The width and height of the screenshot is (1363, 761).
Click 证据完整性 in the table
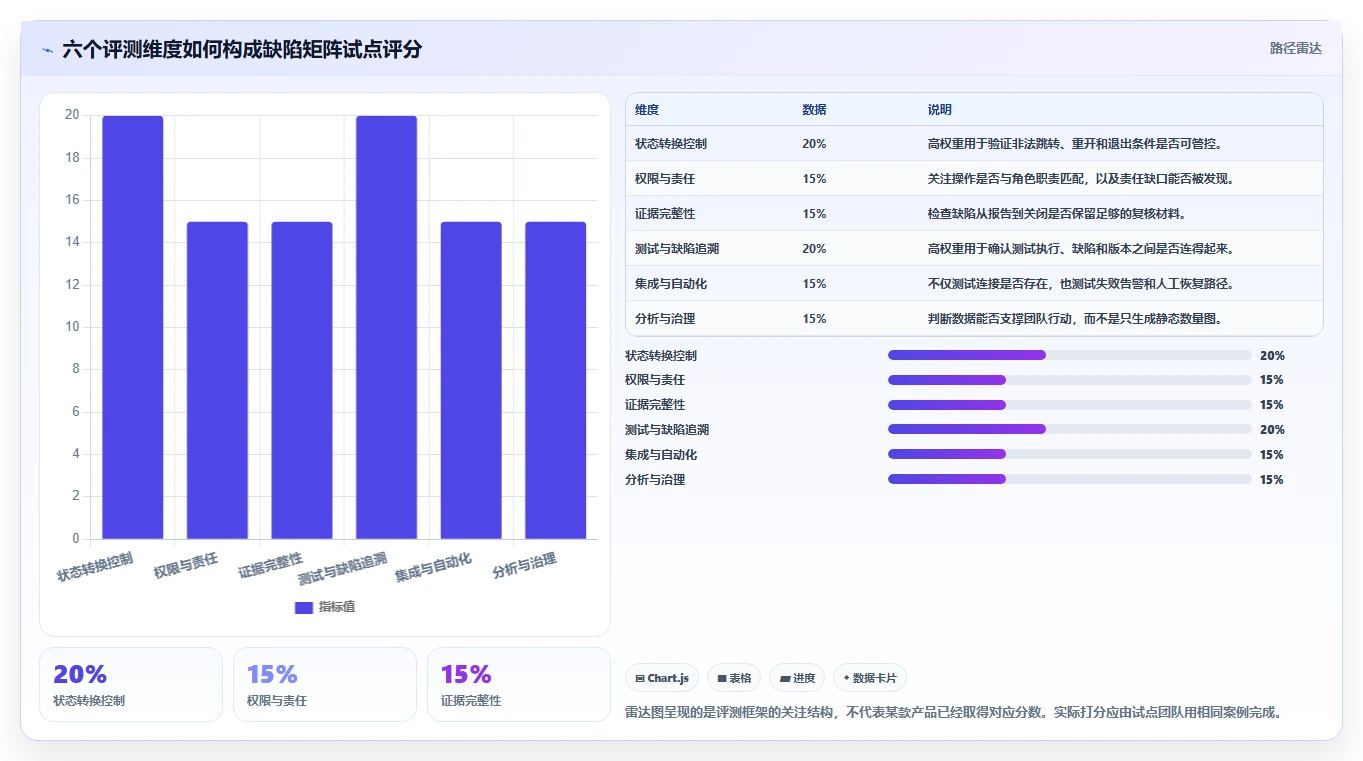665,214
